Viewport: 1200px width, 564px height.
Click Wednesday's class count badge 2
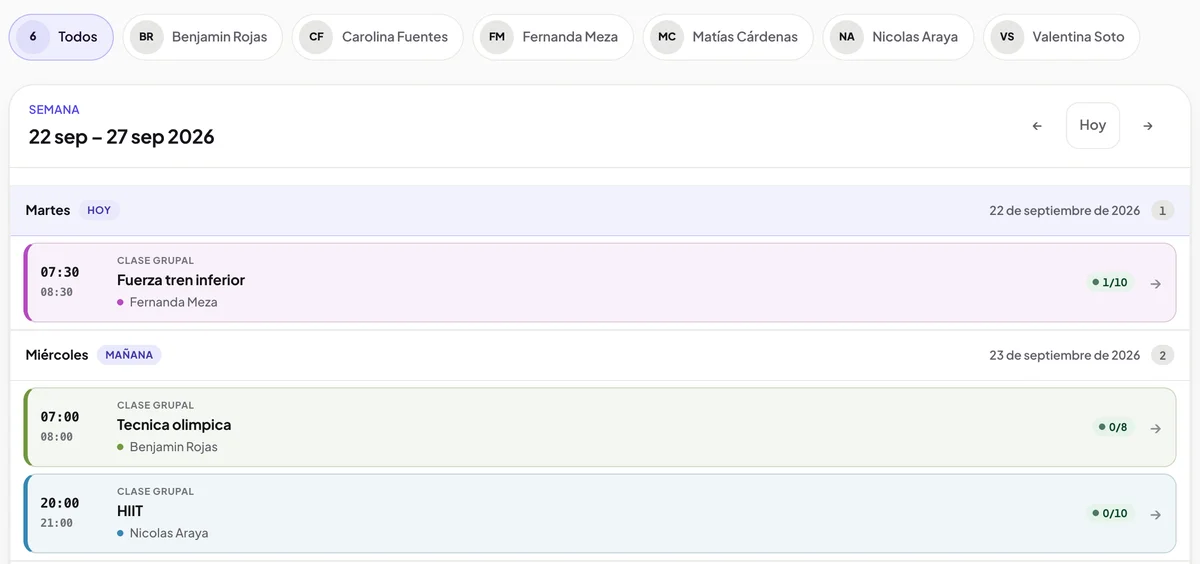click(1163, 355)
